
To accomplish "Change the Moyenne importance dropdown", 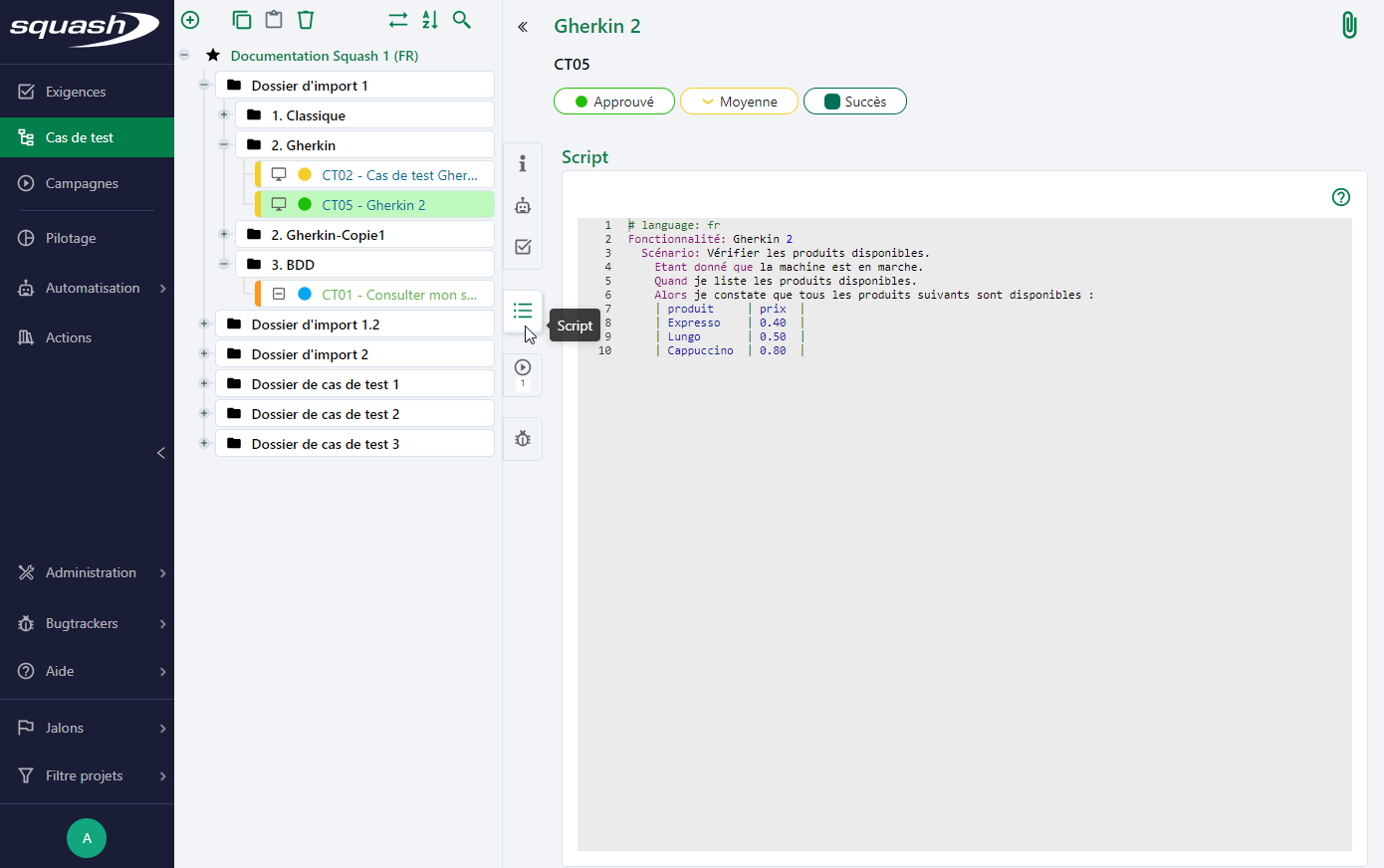I will (x=739, y=101).
